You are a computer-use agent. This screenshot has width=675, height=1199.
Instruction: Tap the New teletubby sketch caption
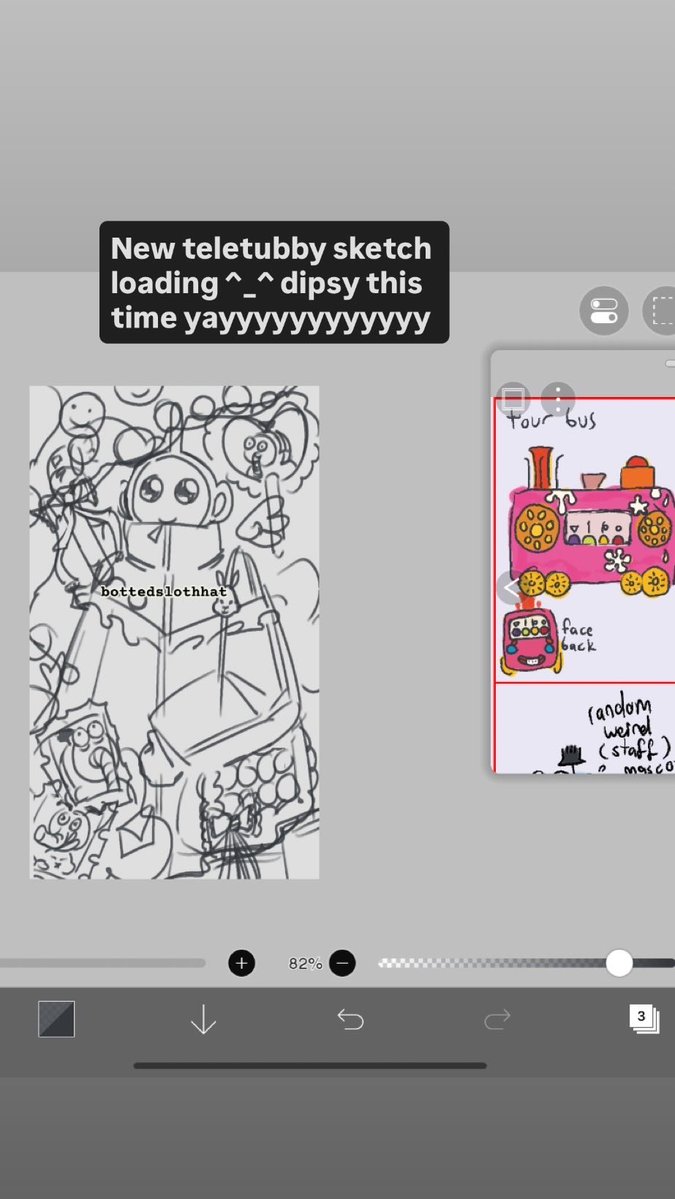pos(274,282)
